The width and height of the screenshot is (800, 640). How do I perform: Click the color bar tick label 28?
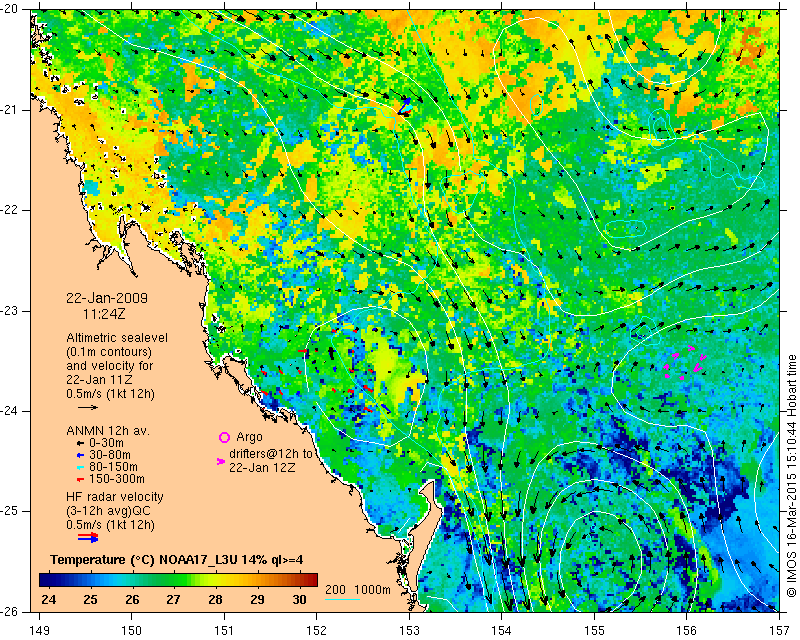215,599
